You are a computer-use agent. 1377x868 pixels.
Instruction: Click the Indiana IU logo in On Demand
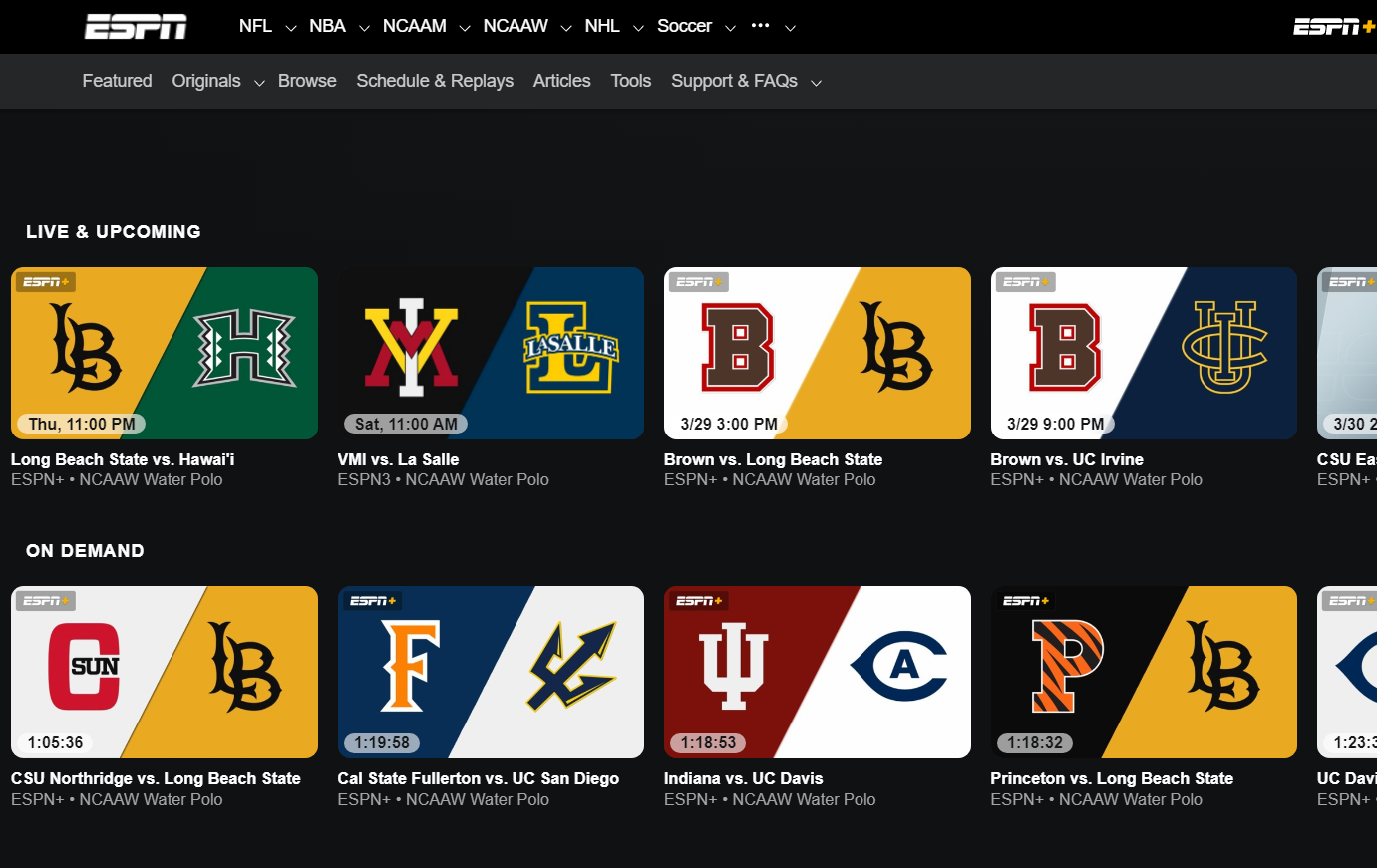(x=733, y=666)
